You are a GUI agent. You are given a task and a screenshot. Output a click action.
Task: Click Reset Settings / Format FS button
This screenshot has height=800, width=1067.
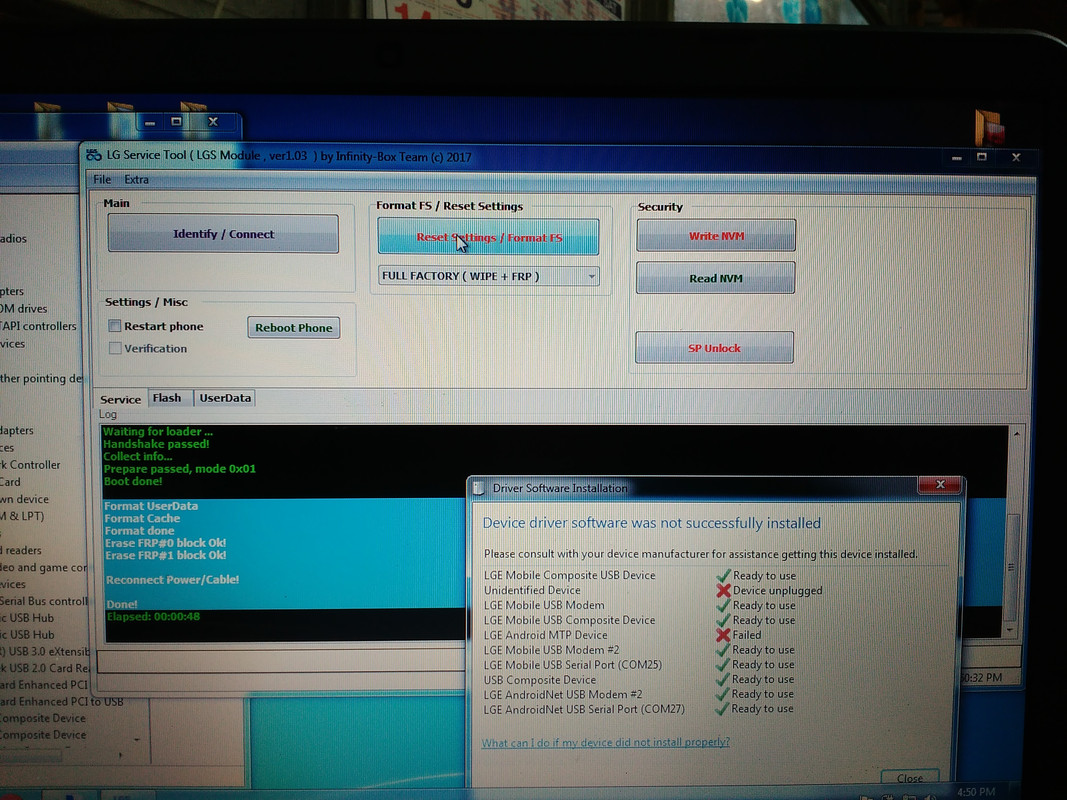click(489, 237)
